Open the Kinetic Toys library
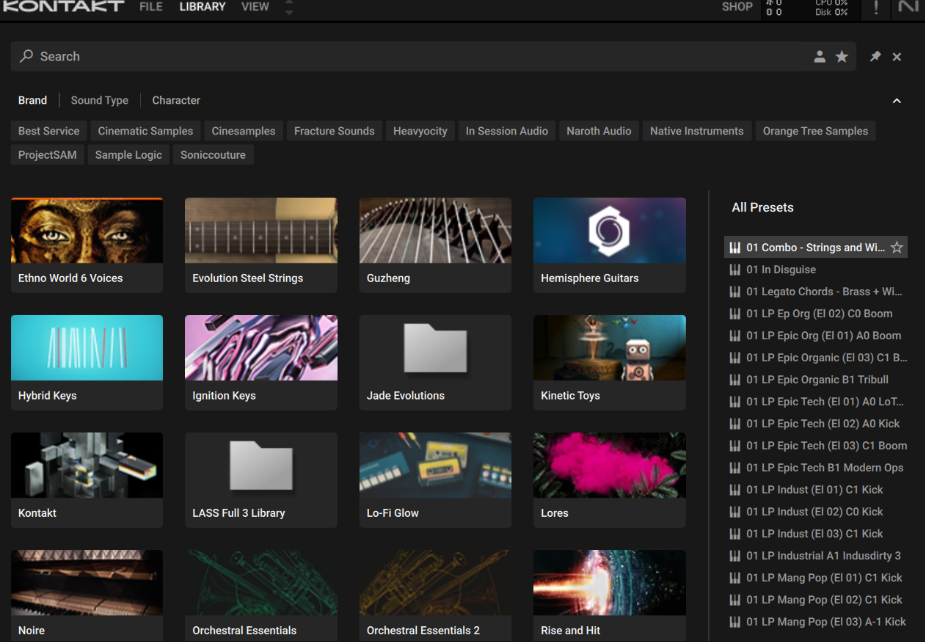Screen dimensions: 925x642 point(609,362)
